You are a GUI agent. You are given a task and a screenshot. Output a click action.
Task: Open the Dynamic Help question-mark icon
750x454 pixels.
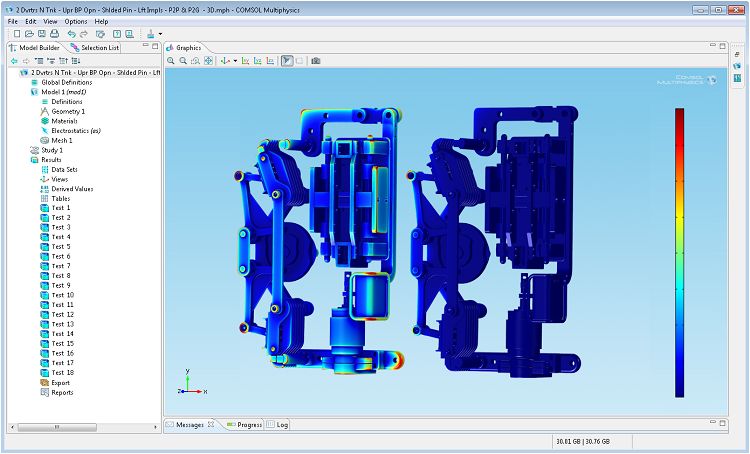(x=117, y=34)
